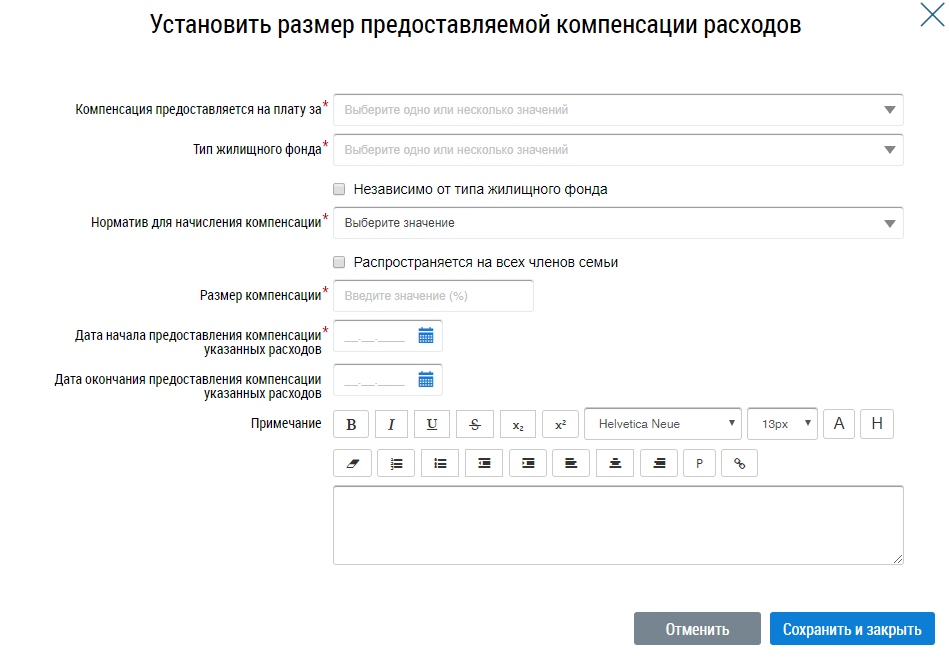949x661 pixels.
Task: Center-align the note text
Action: click(x=615, y=463)
